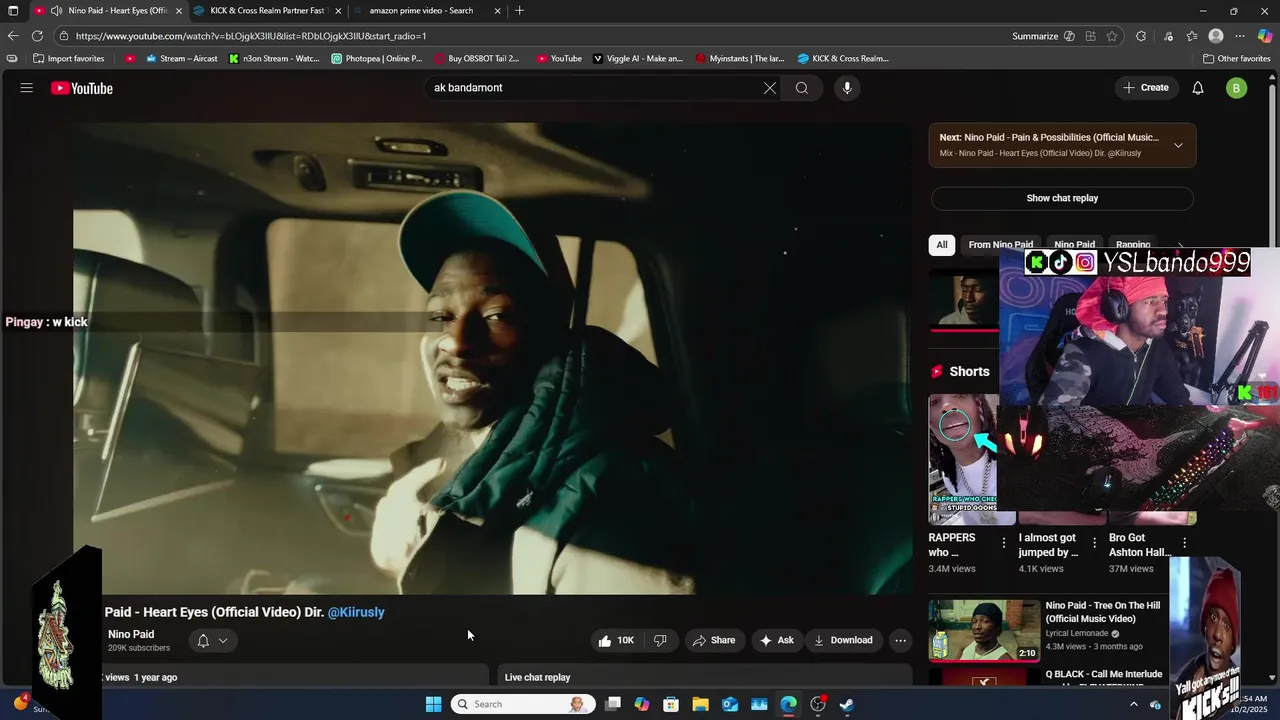Add this page to Edge favorites star

pos(1112,36)
